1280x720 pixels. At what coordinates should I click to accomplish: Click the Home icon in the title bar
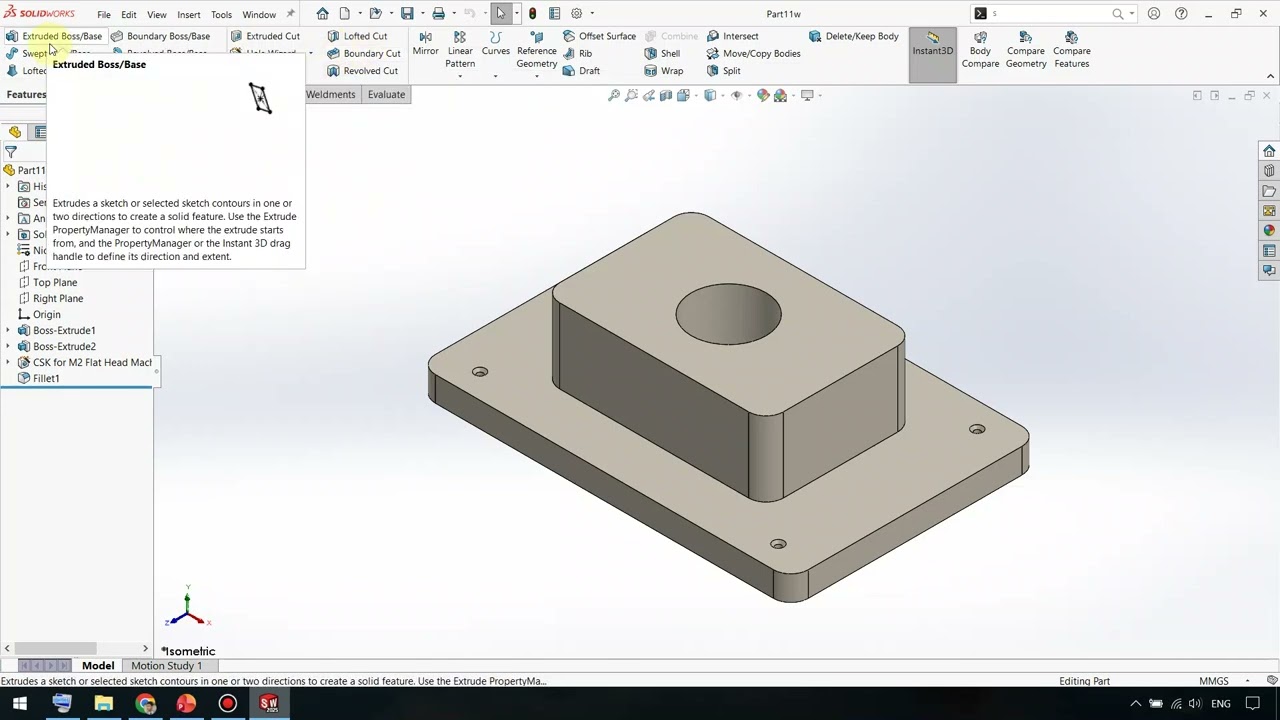point(322,14)
